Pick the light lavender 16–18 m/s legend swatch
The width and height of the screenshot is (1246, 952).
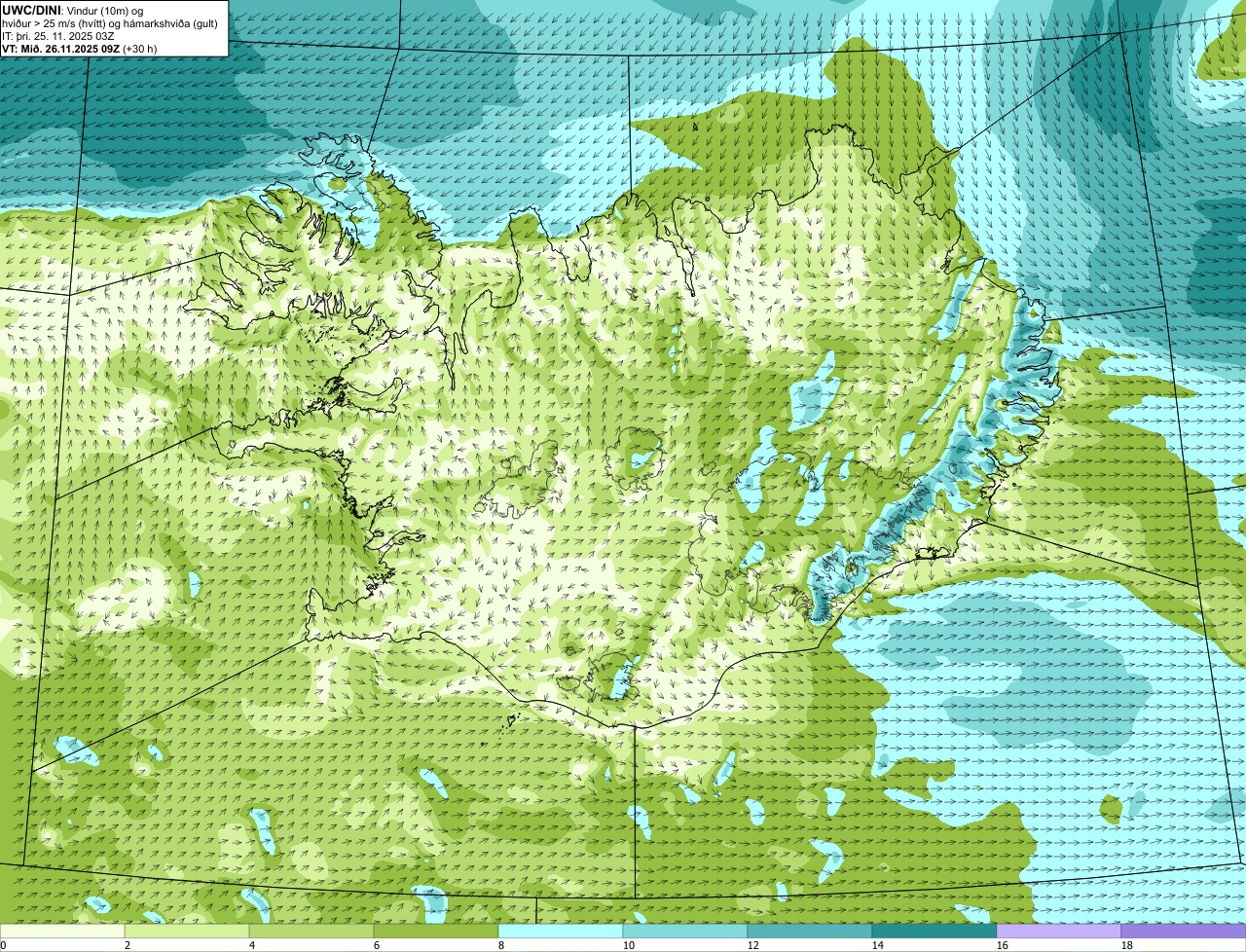pos(1059,931)
